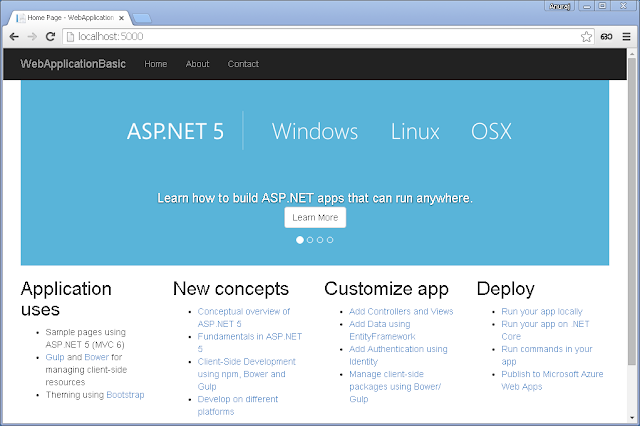Viewport: 640px width, 426px height.
Task: Click the Deploy heading
Action: [x=505, y=289]
